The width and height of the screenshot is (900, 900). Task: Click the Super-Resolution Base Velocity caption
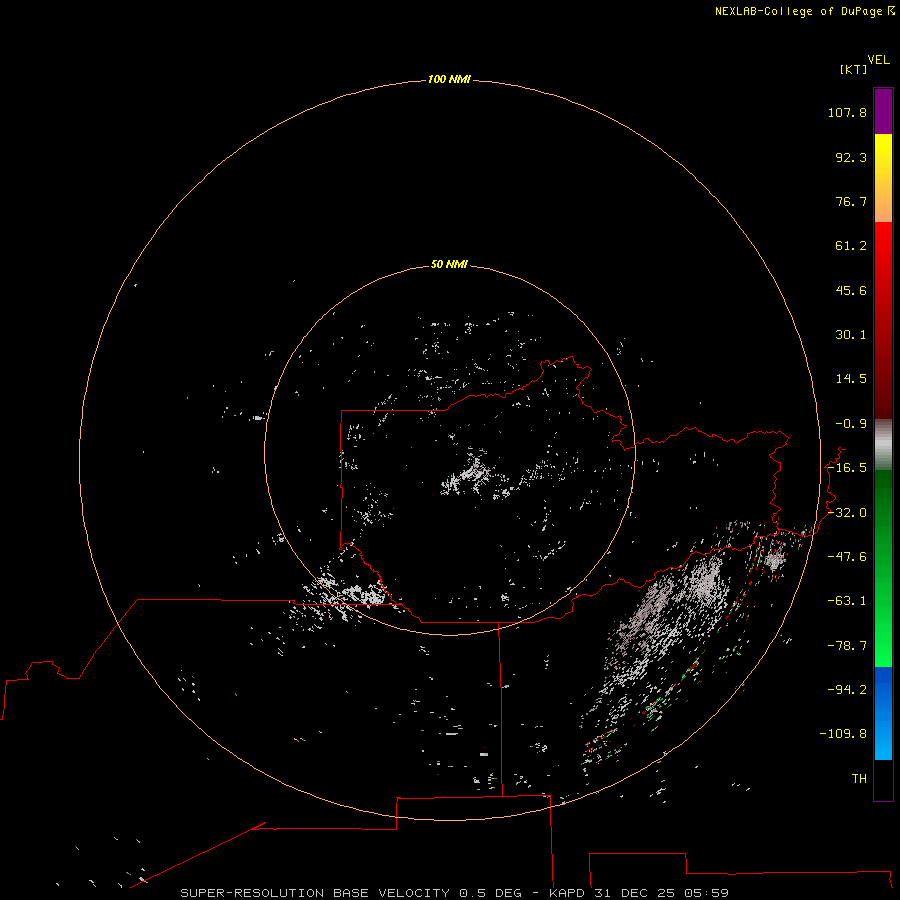click(x=455, y=893)
